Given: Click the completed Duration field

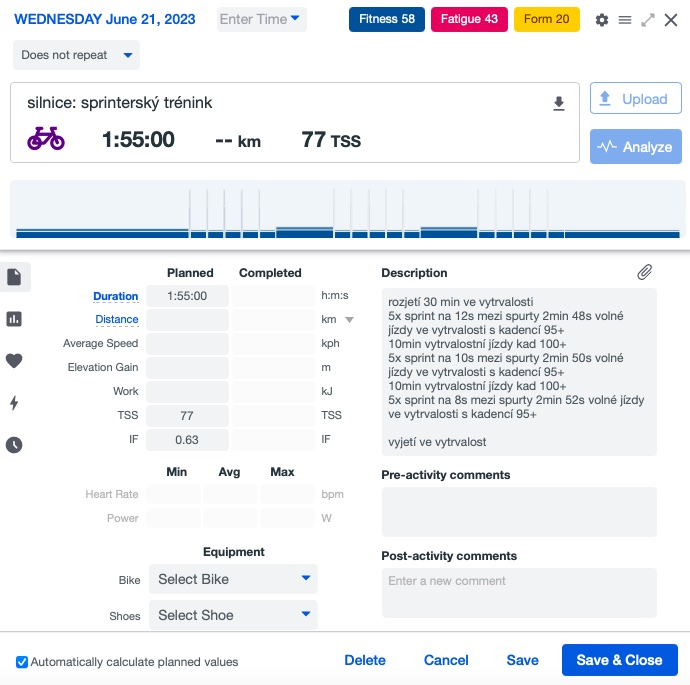Looking at the screenshot, I should pos(273,296).
